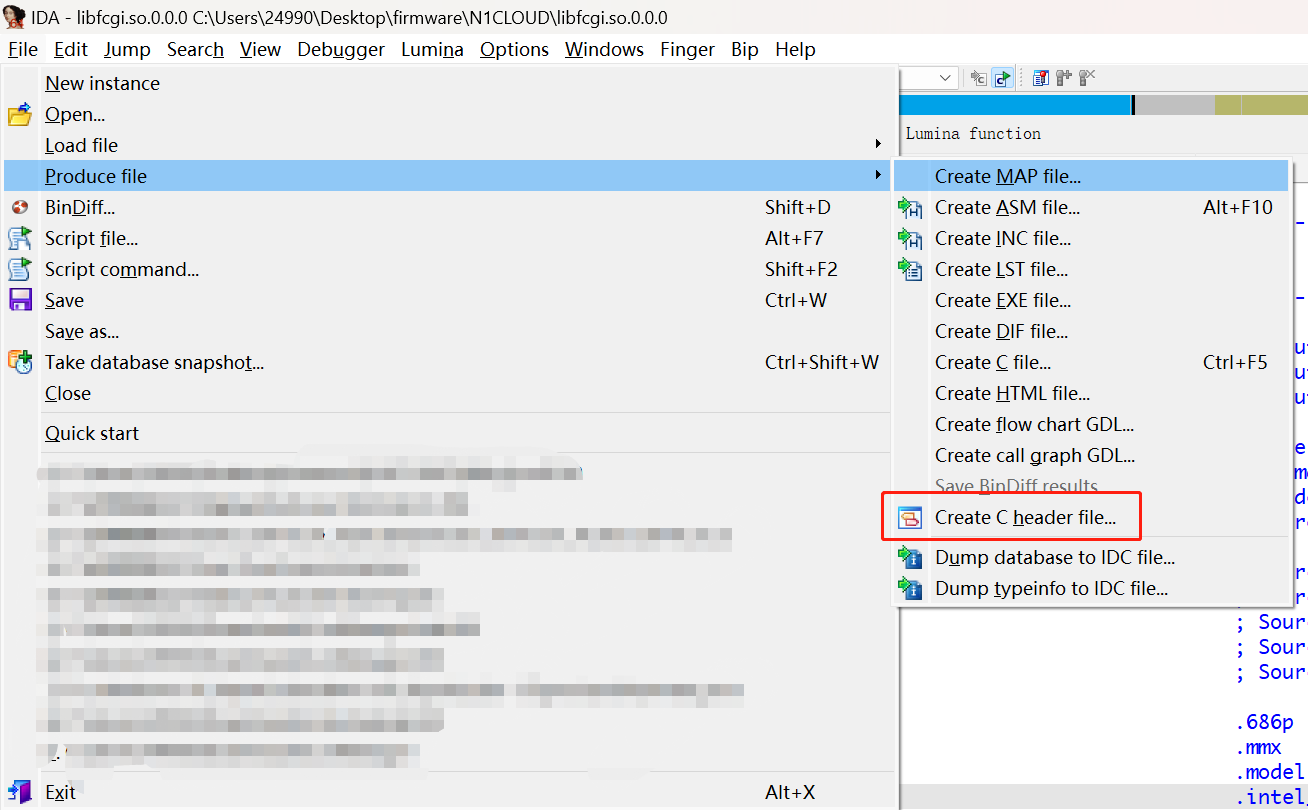This screenshot has width=1308, height=810.
Task: Expand the Load file submenu
Action: pyautogui.click(x=446, y=145)
